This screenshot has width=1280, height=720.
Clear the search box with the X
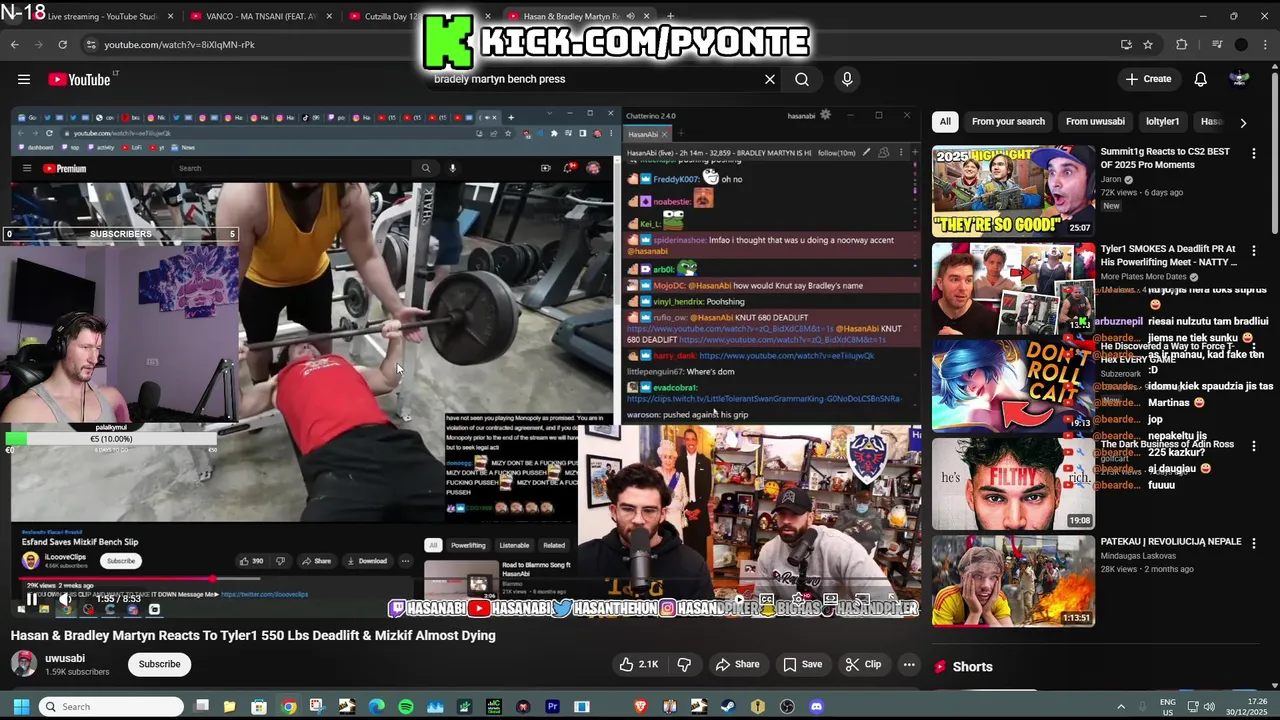[x=770, y=79]
